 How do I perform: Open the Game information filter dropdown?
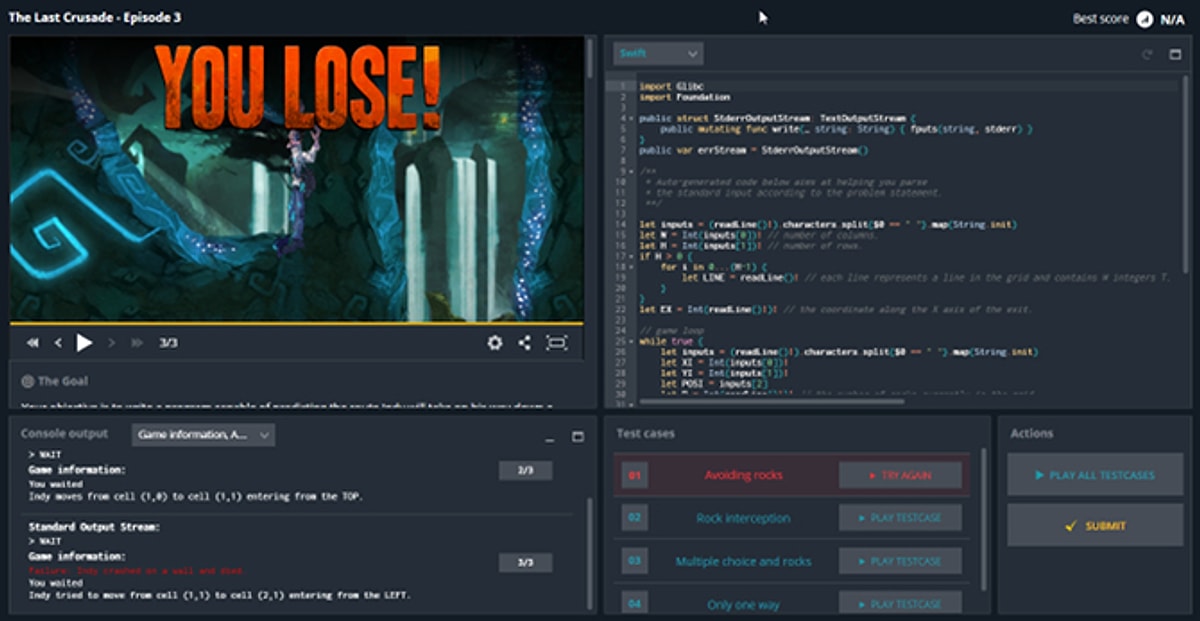[x=204, y=435]
